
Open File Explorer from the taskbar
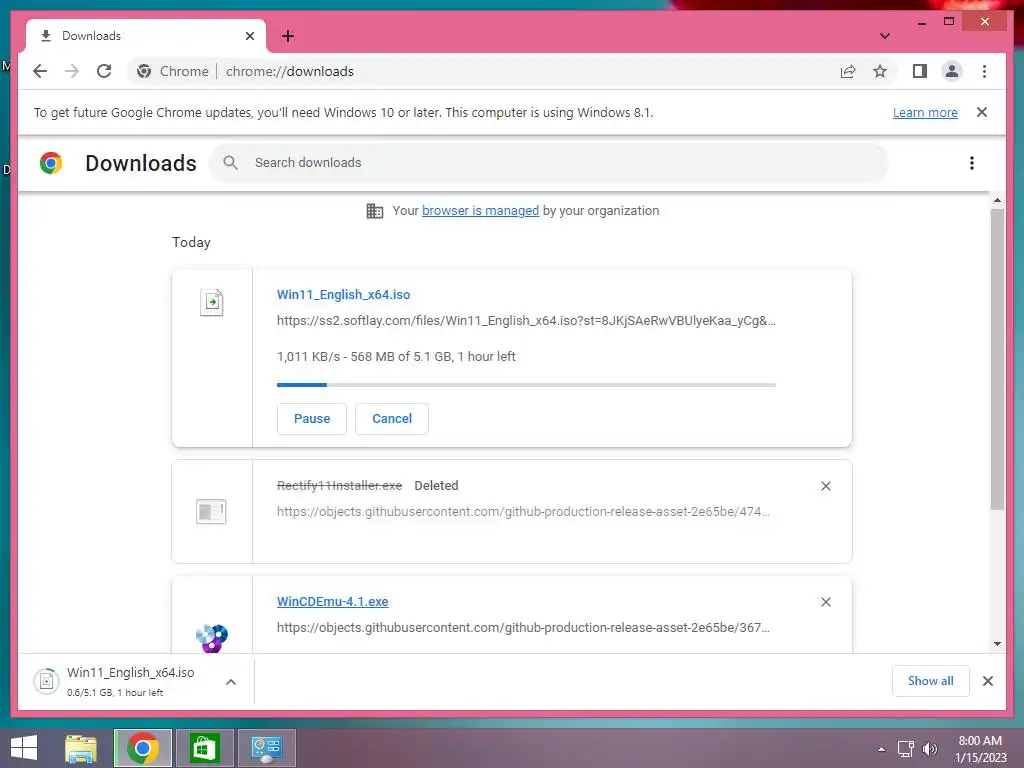(81, 748)
